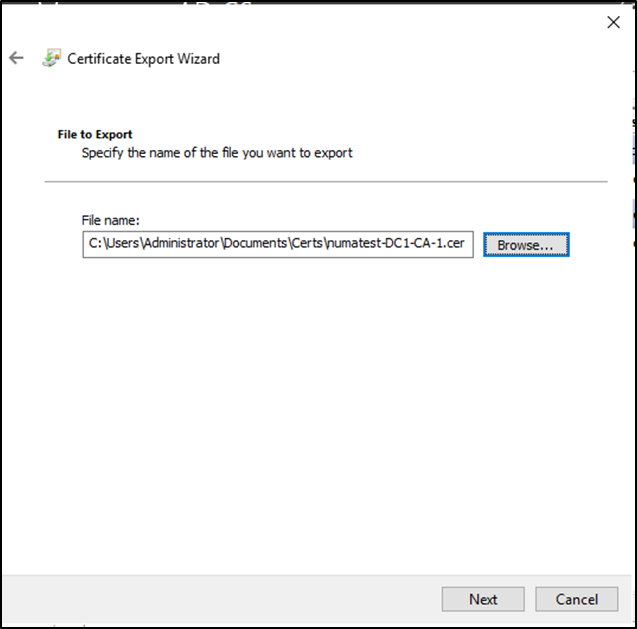Screen dimensions: 637x629
Task: Click 'Certs' folder name in the path
Action: pyautogui.click(x=305, y=245)
